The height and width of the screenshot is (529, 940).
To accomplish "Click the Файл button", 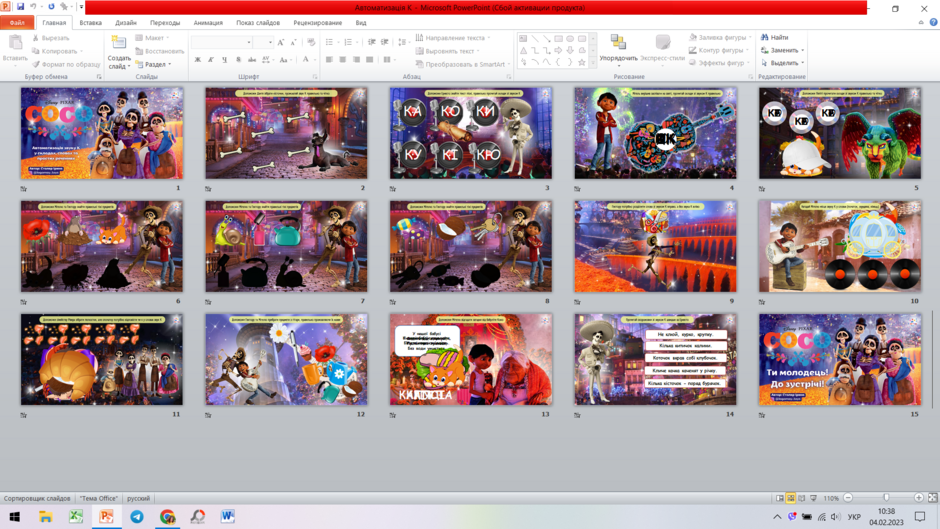I will tap(17, 23).
